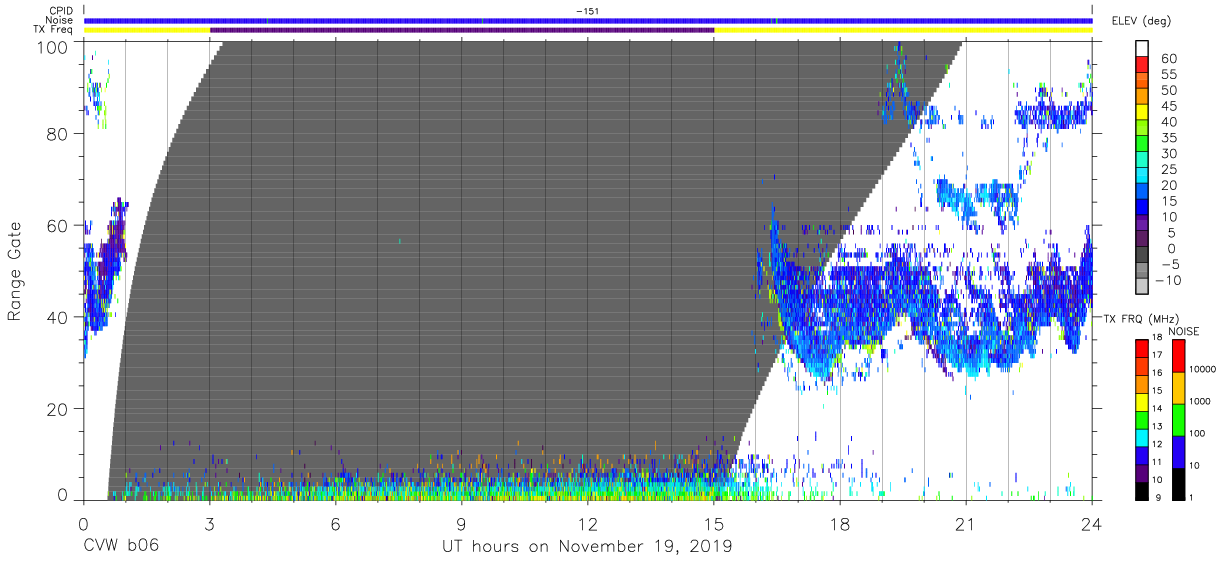Click the TX FRQ colorbar label 17
1228x567 pixels.
(1158, 355)
